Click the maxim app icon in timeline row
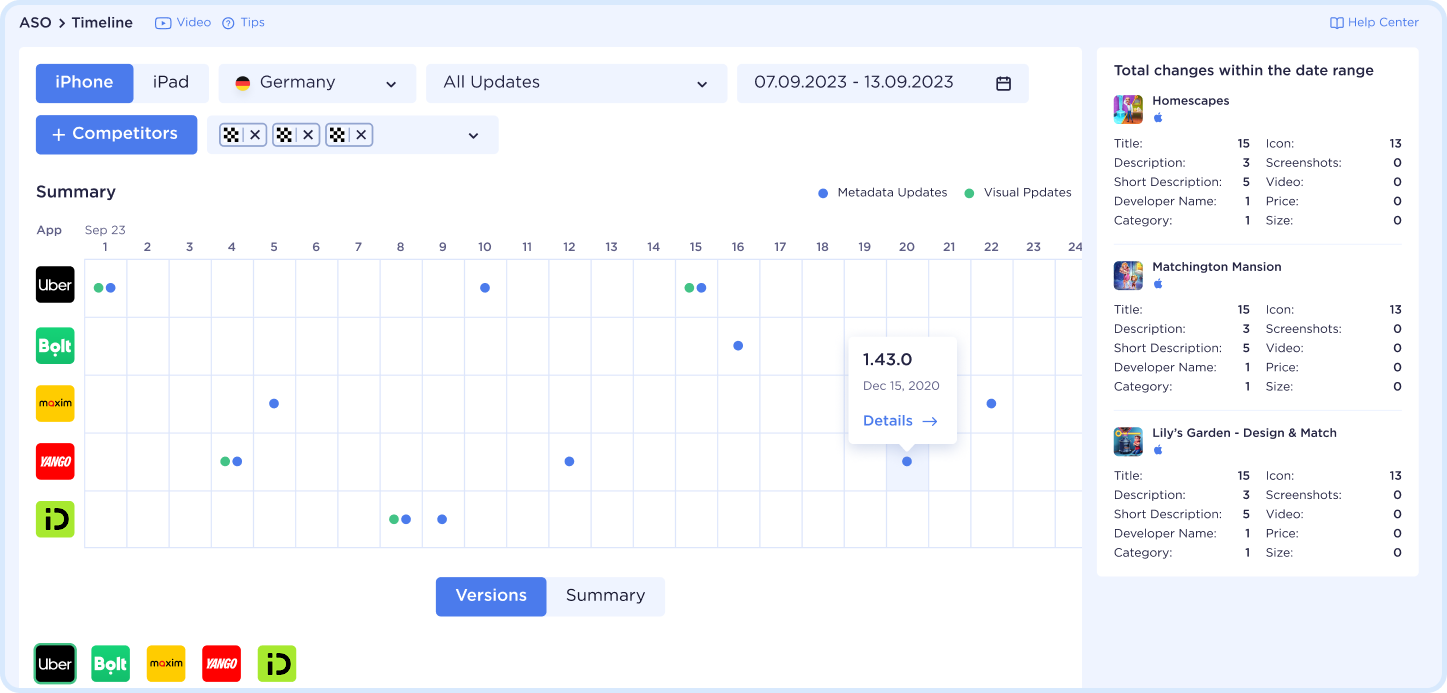This screenshot has height=693, width=1447. pos(55,404)
